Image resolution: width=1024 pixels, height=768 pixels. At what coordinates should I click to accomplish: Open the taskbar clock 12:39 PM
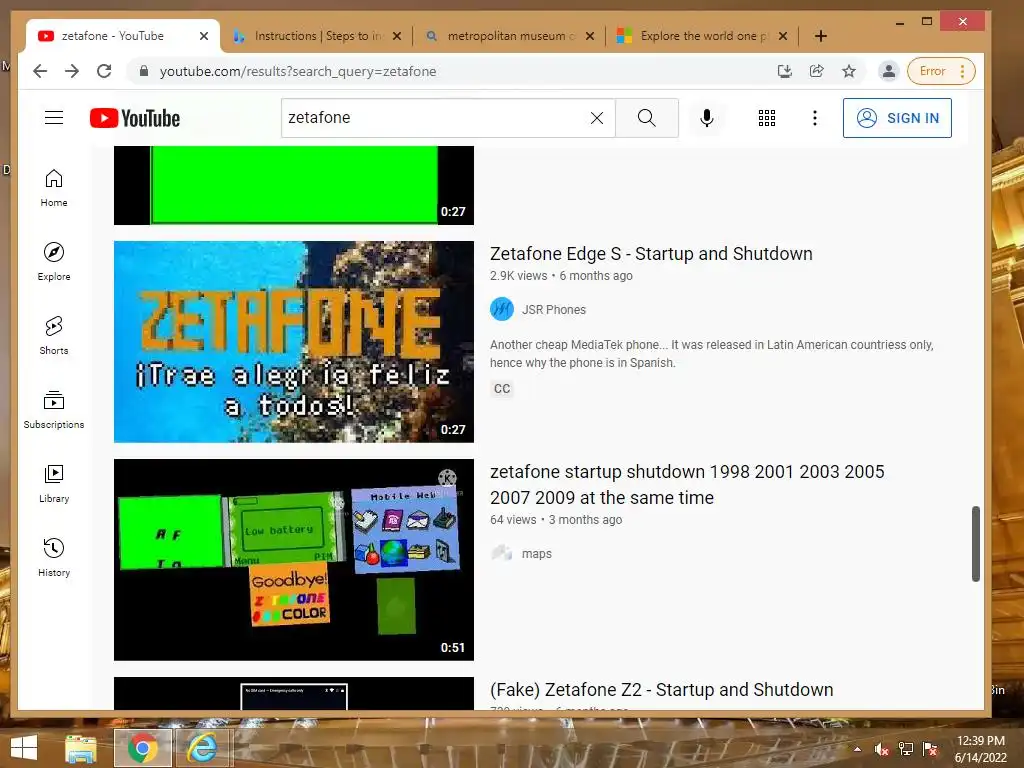pos(981,749)
